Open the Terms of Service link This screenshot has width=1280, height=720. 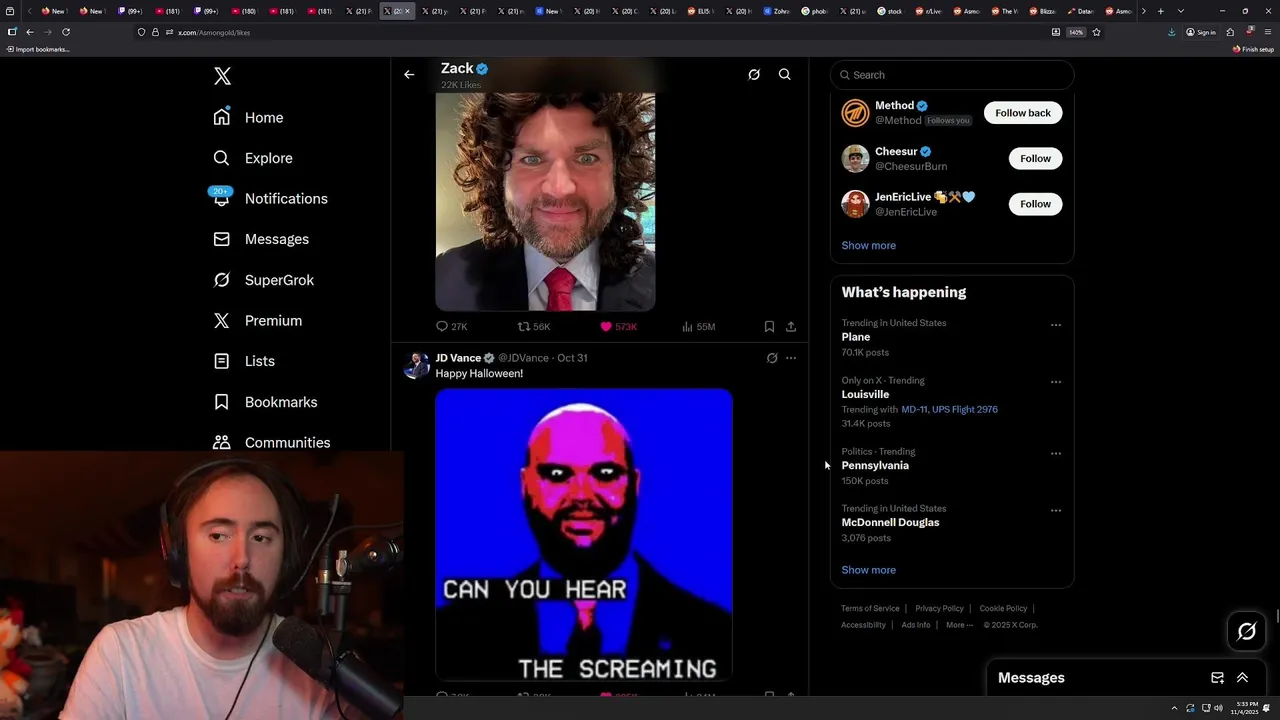tap(870, 608)
